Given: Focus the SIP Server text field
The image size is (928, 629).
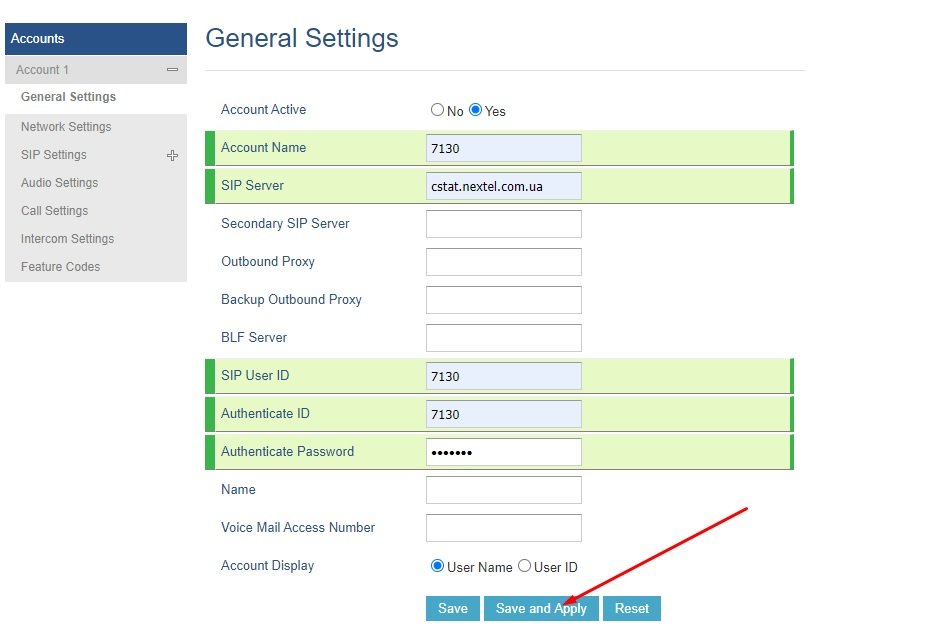Looking at the screenshot, I should 503,186.
